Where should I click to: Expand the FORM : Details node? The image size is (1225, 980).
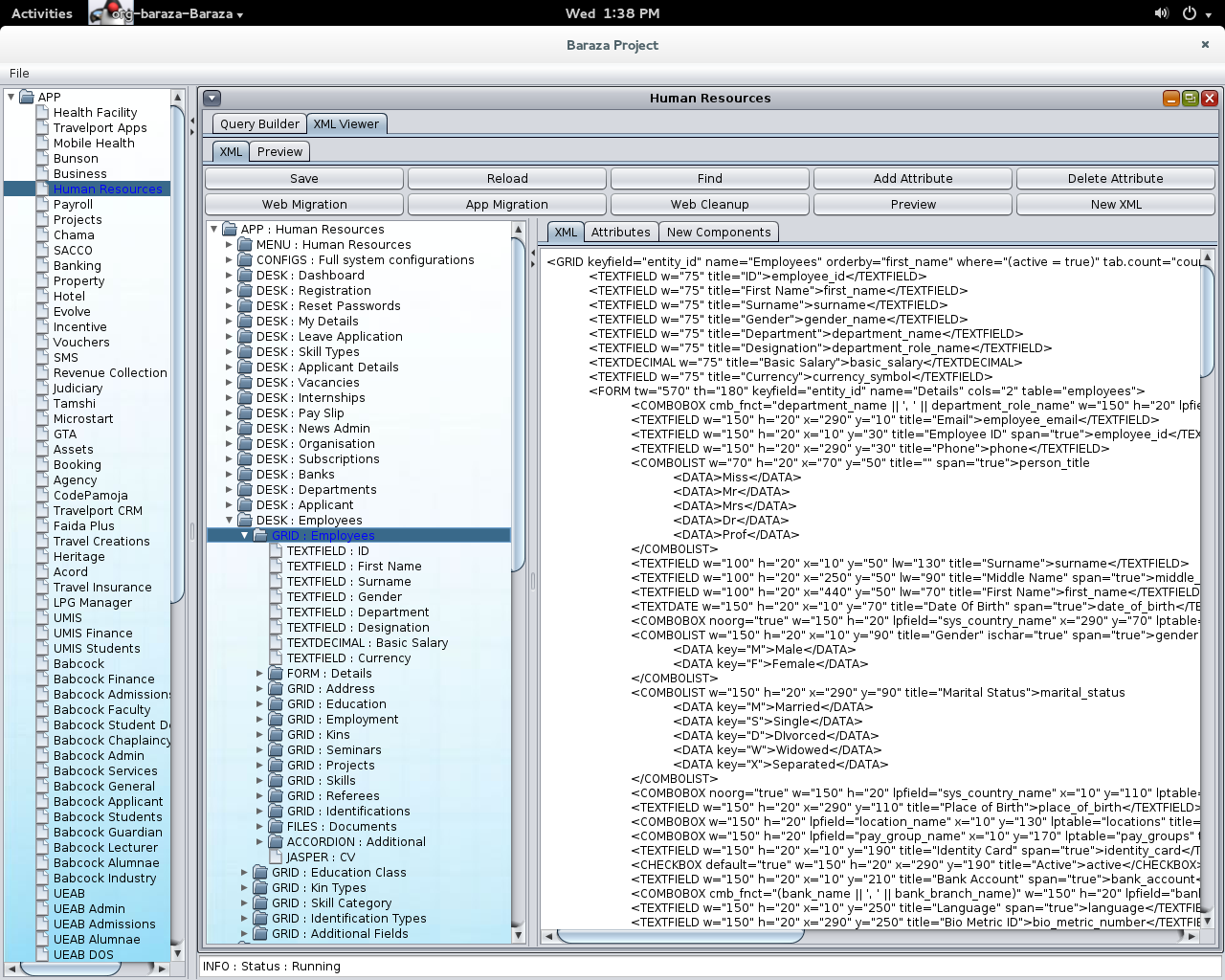(x=259, y=674)
